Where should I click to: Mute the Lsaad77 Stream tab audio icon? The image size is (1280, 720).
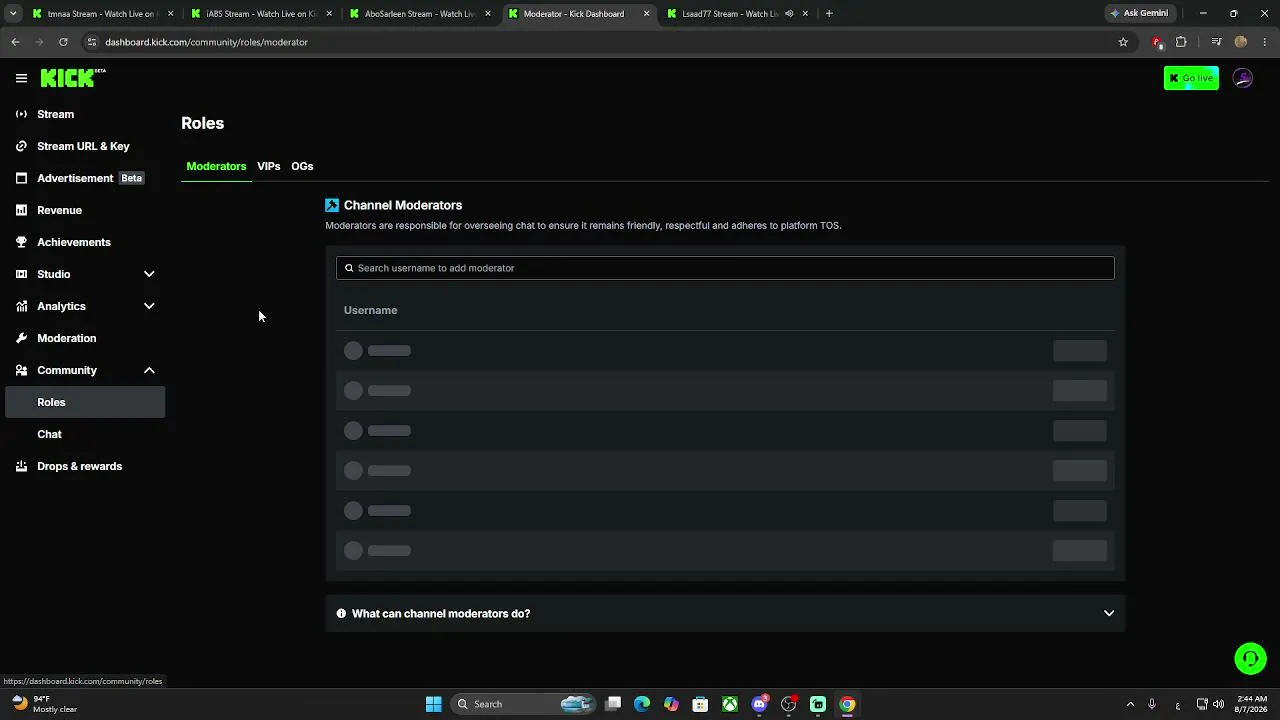click(789, 14)
